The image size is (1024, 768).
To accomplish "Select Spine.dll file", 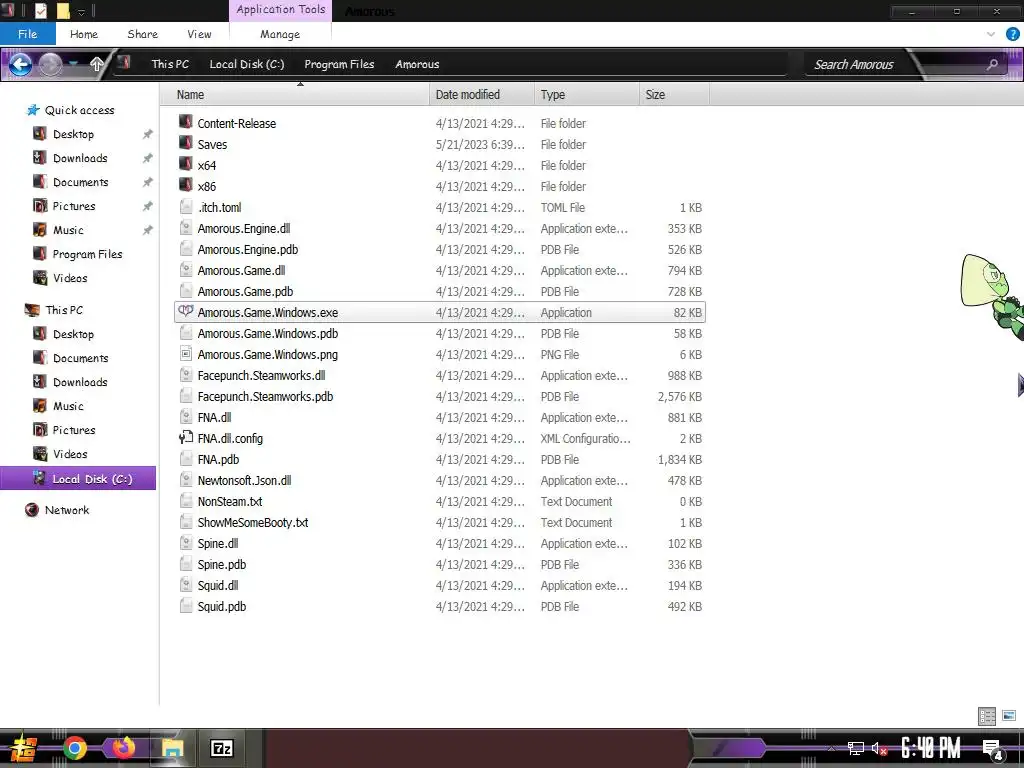I will pyautogui.click(x=440, y=543).
